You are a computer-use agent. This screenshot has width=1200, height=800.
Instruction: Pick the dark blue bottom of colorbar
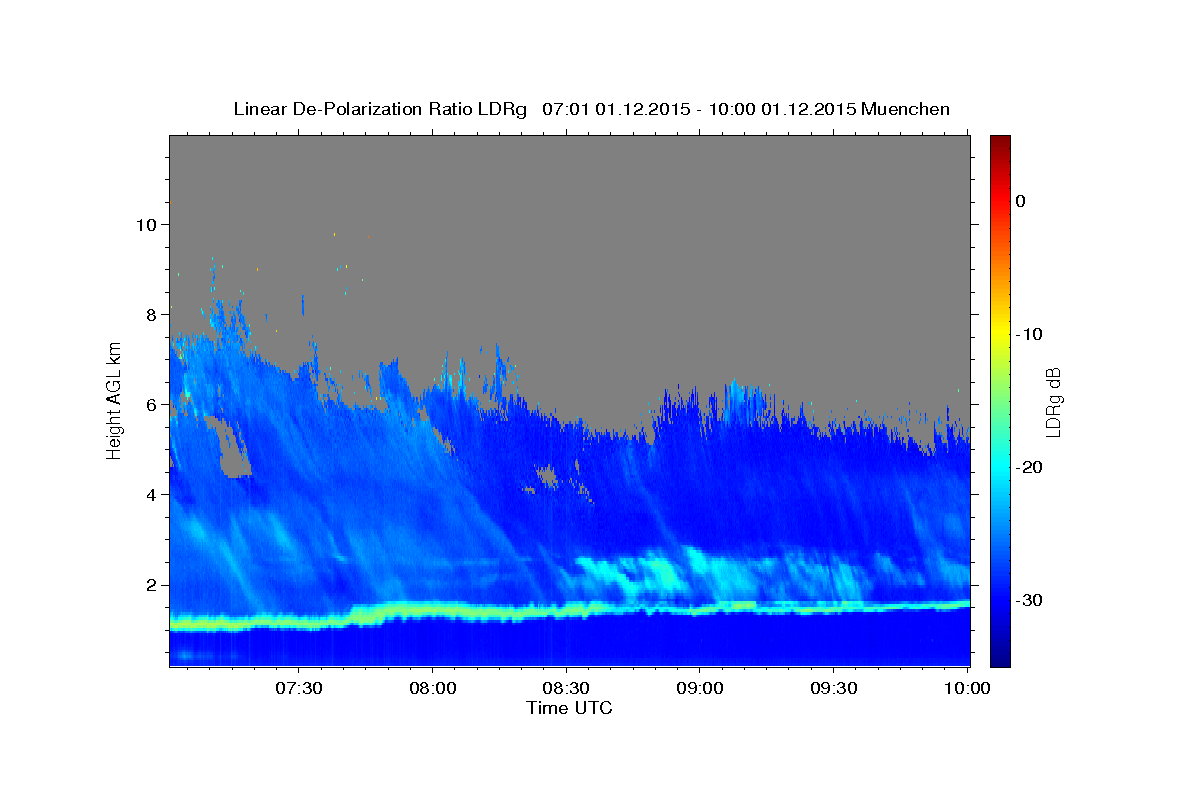[x=1000, y=658]
